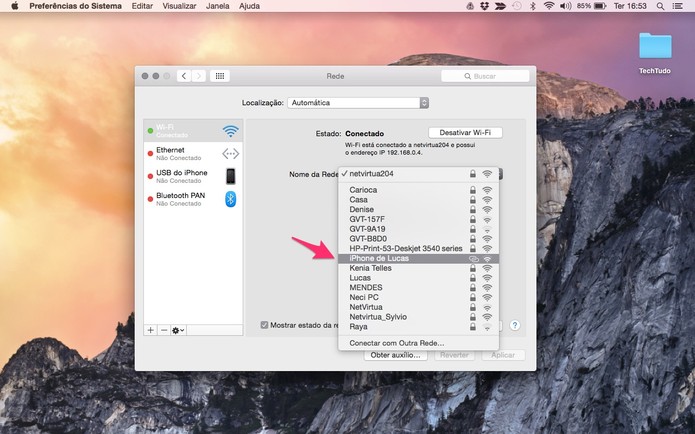
Task: Click the Obter auxílio button
Action: coord(395,355)
